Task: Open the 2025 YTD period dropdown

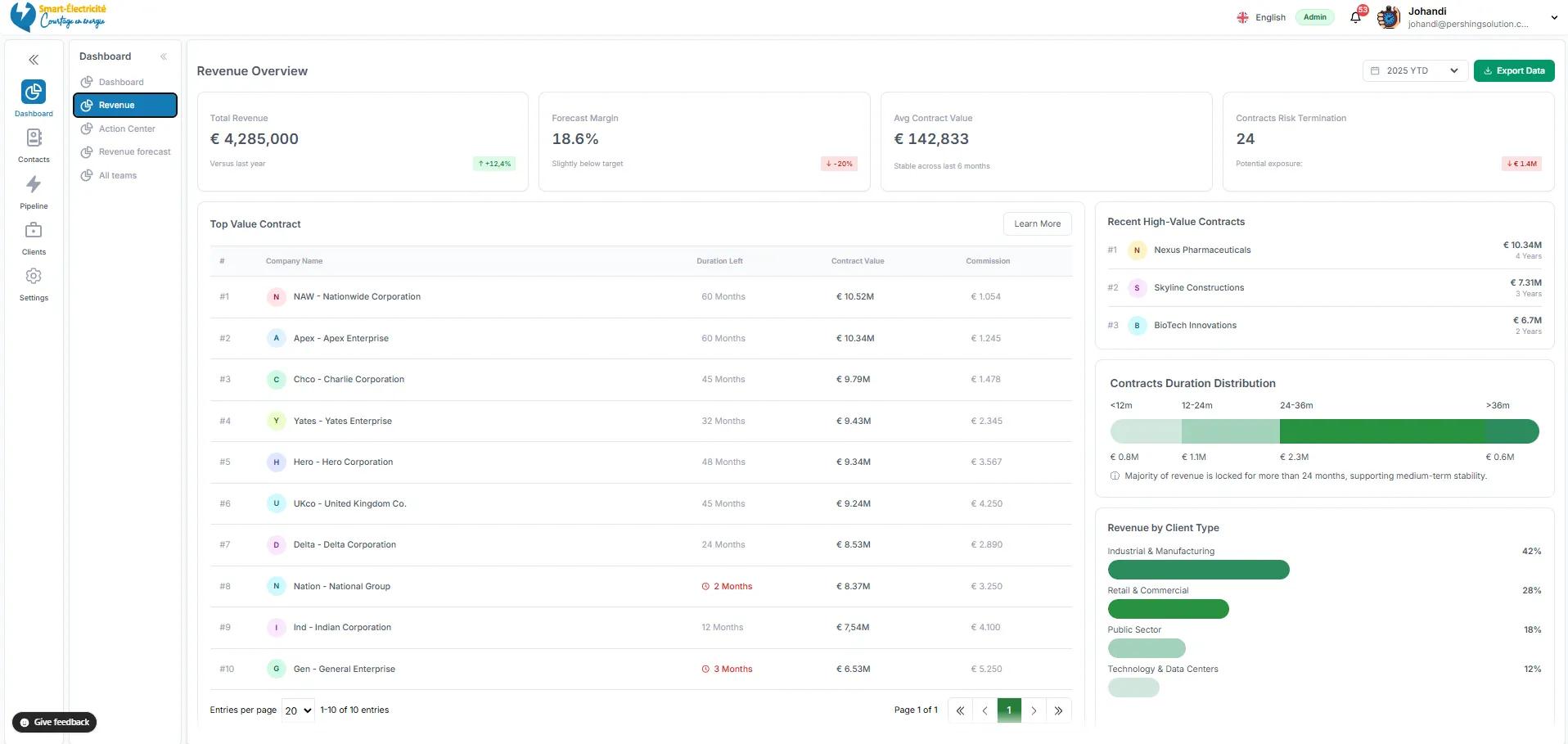Action: click(1414, 70)
